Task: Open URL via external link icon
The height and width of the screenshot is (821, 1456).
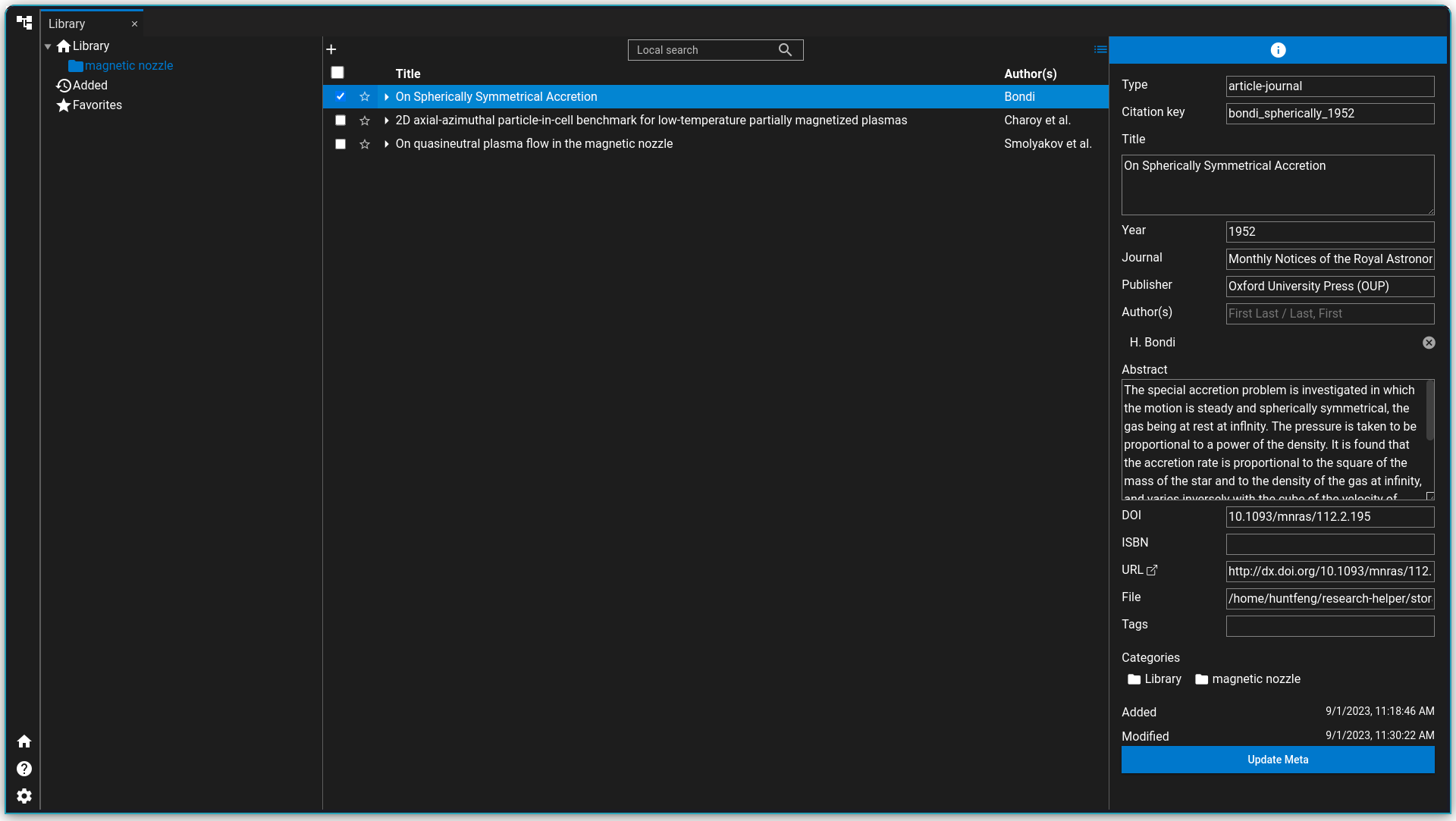Action: coord(1152,570)
